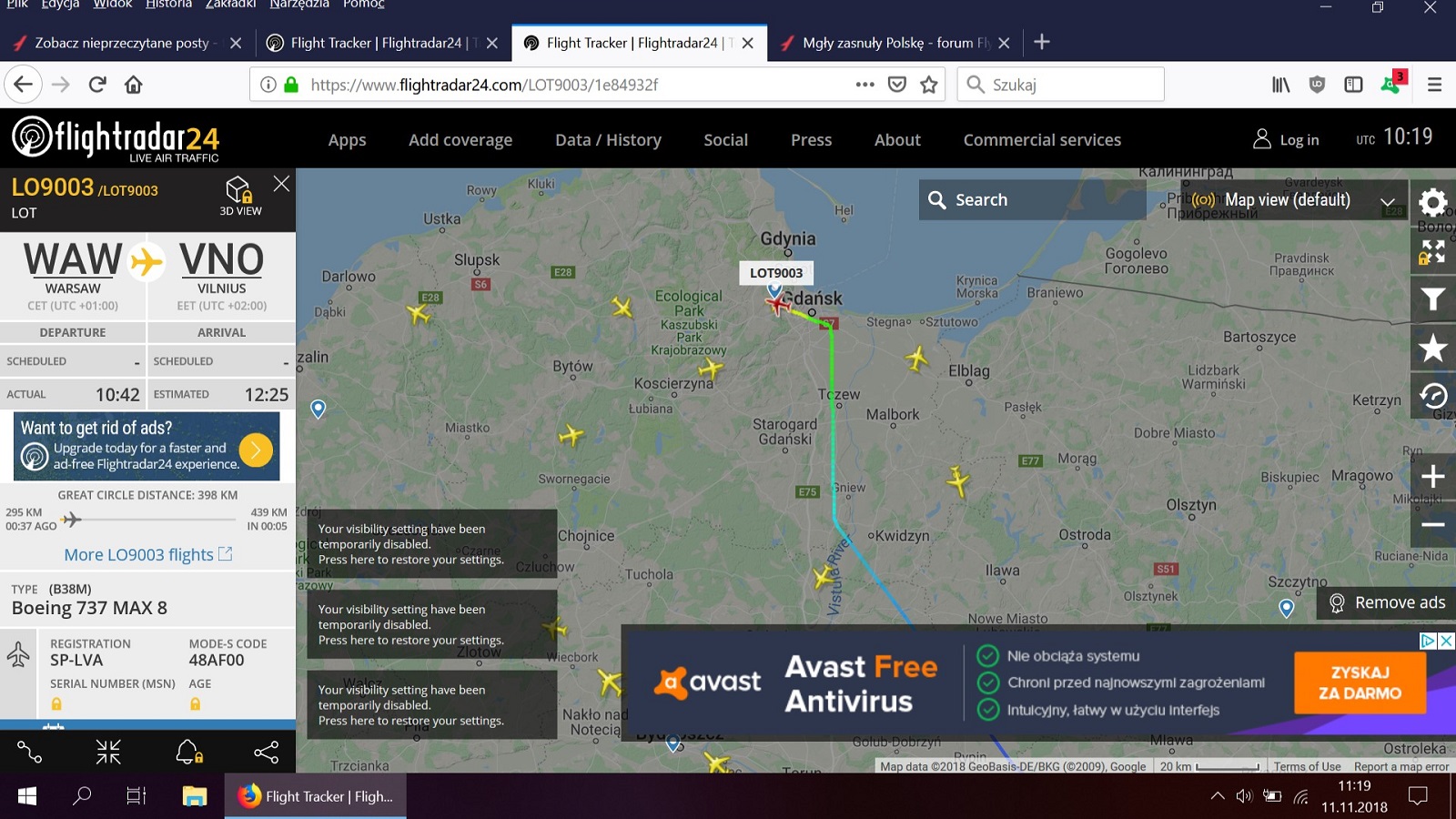The height and width of the screenshot is (819, 1456).
Task: Open the Zakładki menu
Action: 230,5
